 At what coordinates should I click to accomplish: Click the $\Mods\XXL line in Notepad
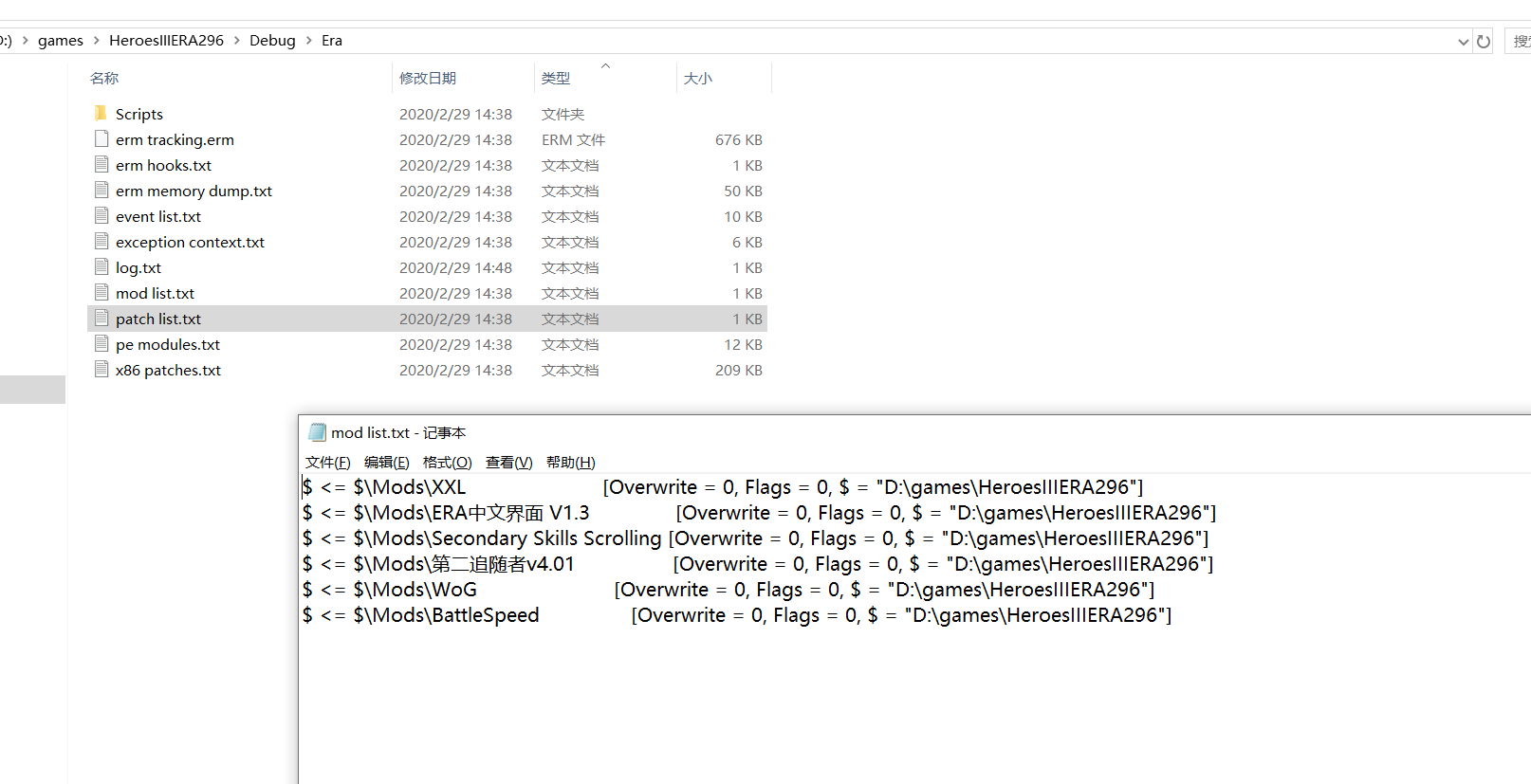pos(723,487)
